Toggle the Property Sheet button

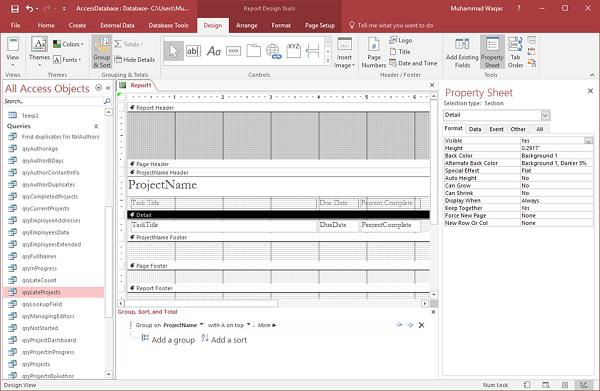point(492,52)
